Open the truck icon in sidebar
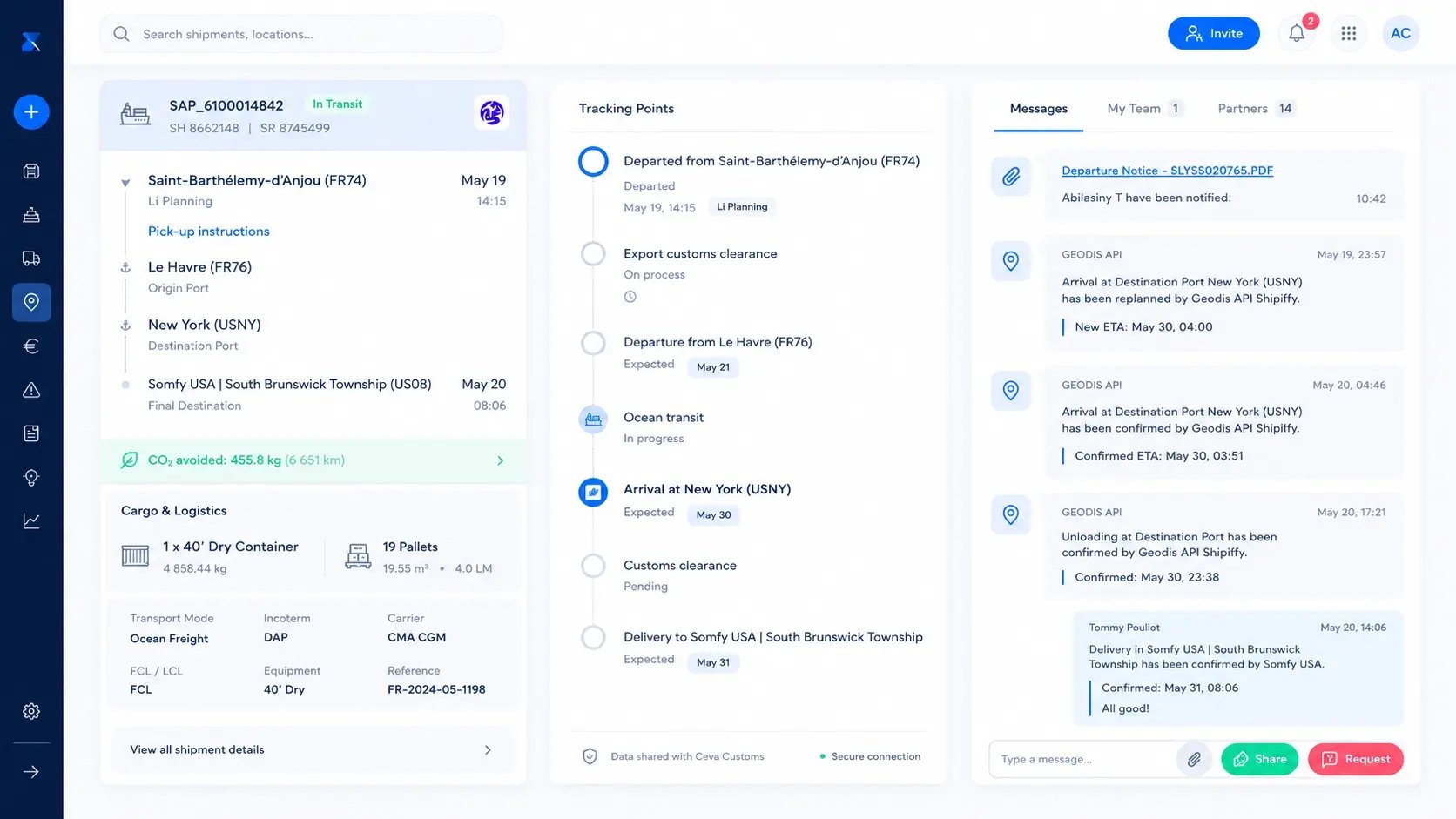1456x819 pixels. [31, 258]
